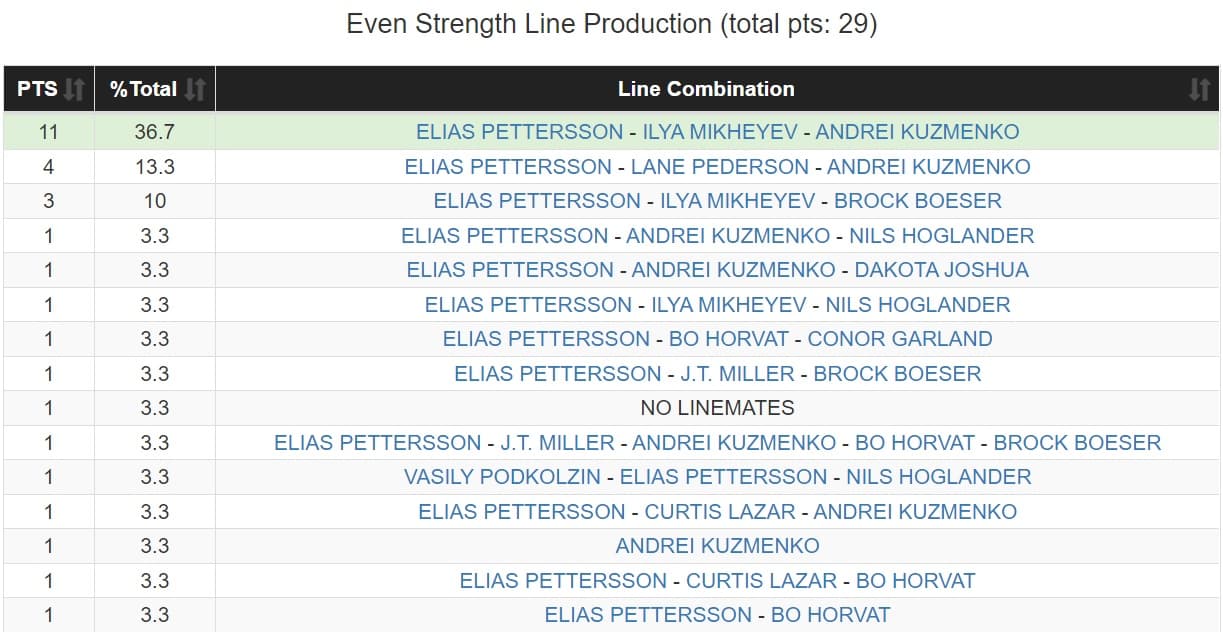
Task: Click the %Total column sort arrows icon
Action: (x=195, y=89)
